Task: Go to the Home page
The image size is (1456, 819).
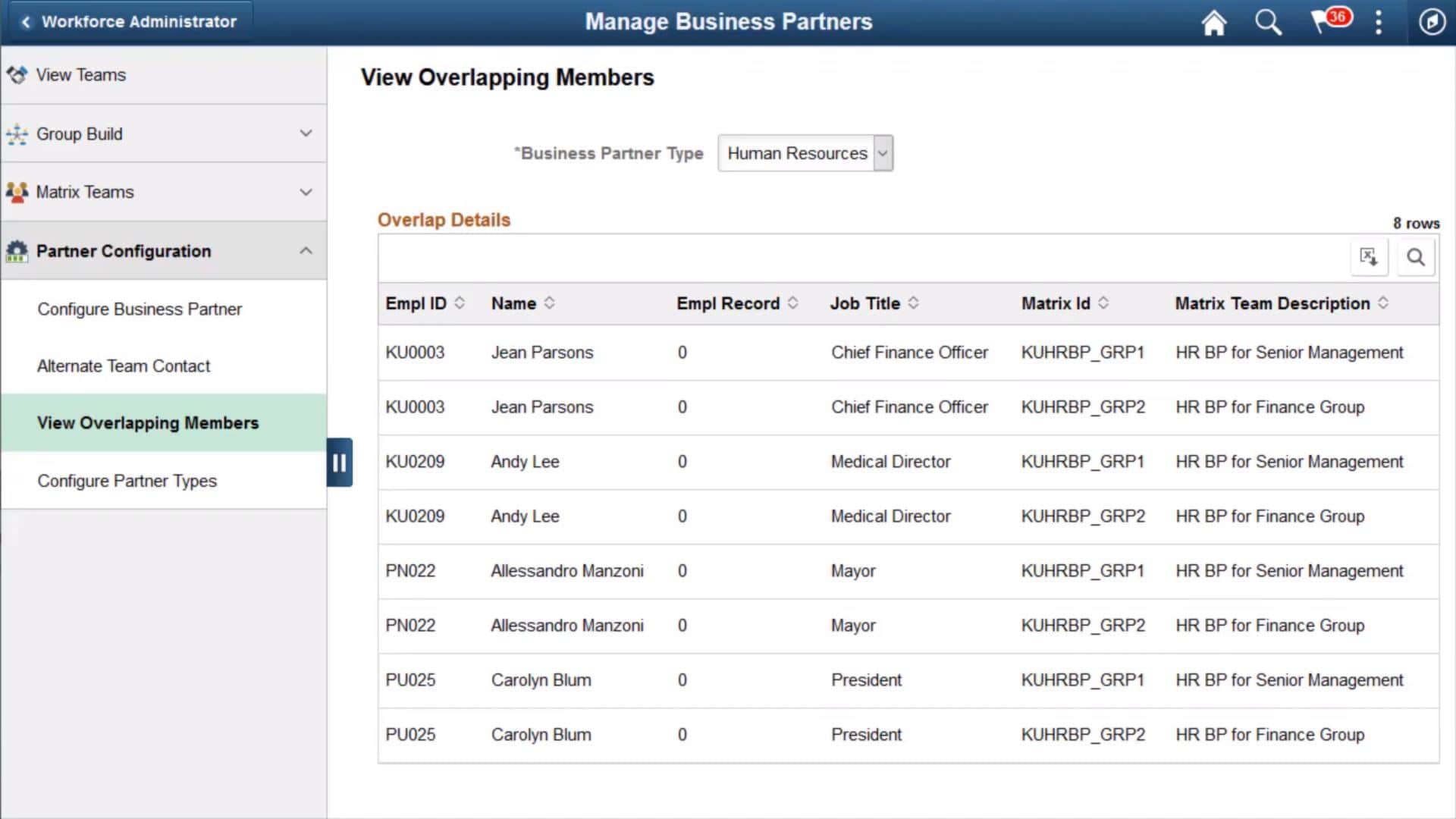Action: [x=1213, y=22]
